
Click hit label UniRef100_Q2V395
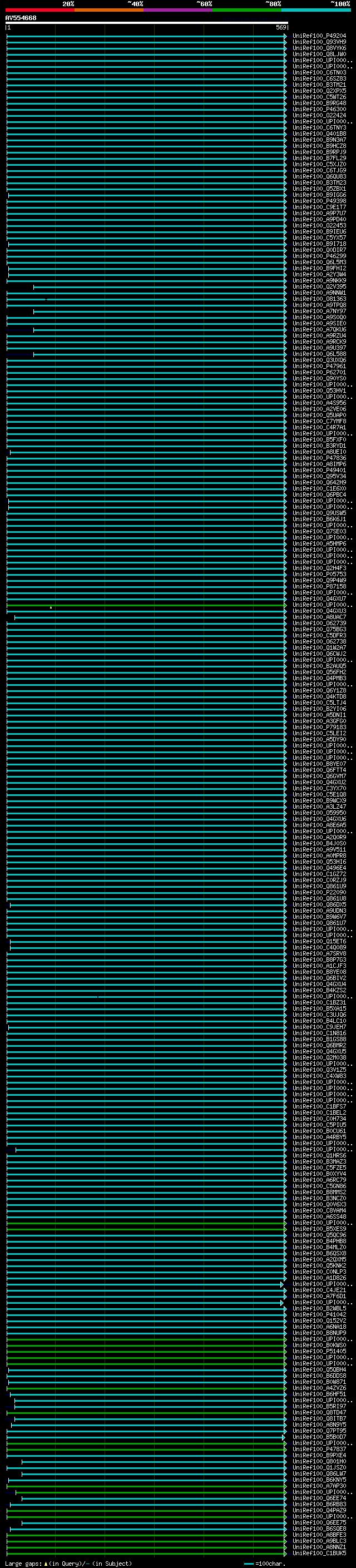pyautogui.click(x=319, y=286)
